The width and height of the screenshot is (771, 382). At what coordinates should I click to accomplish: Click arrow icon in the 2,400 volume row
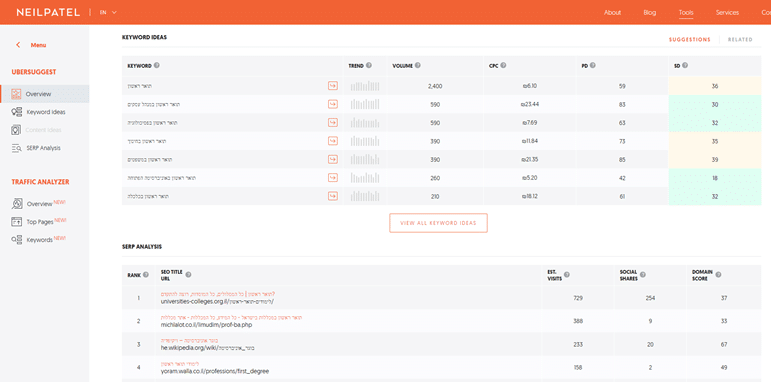coord(333,86)
